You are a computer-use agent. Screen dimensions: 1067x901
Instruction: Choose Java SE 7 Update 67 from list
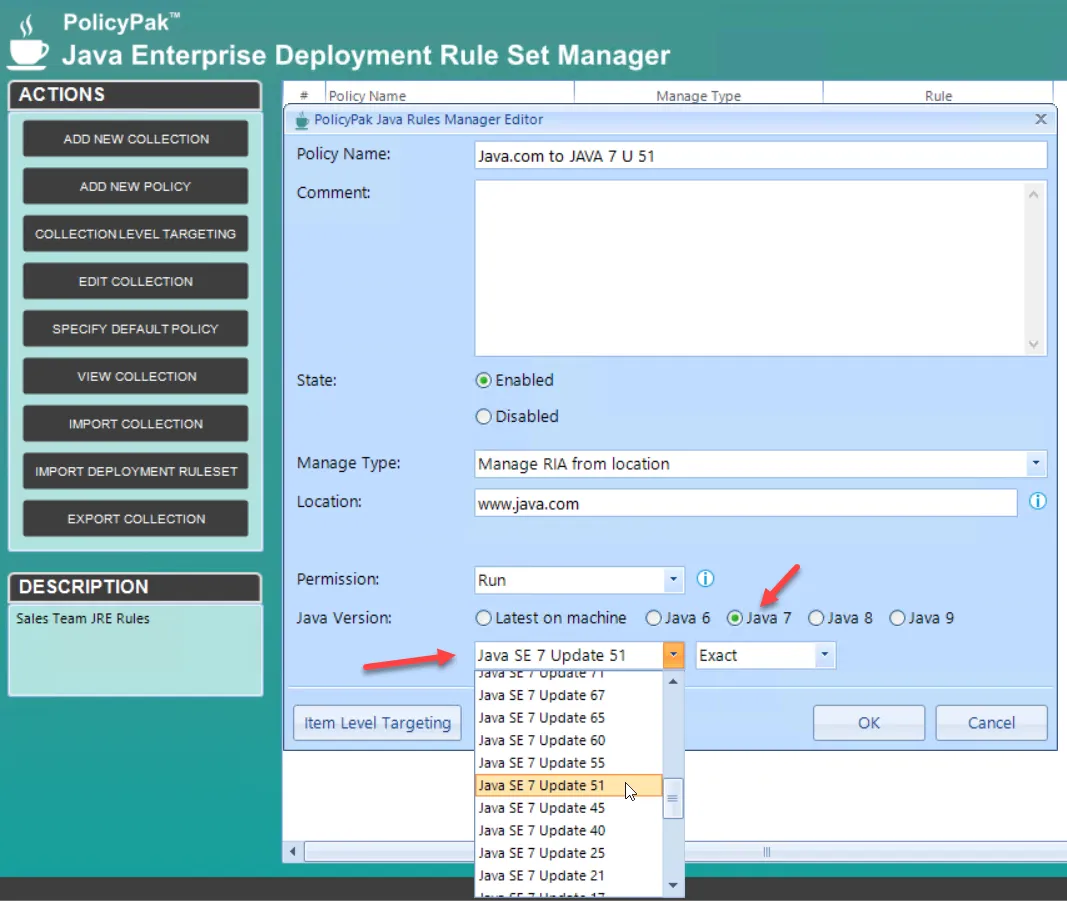[x=568, y=695]
